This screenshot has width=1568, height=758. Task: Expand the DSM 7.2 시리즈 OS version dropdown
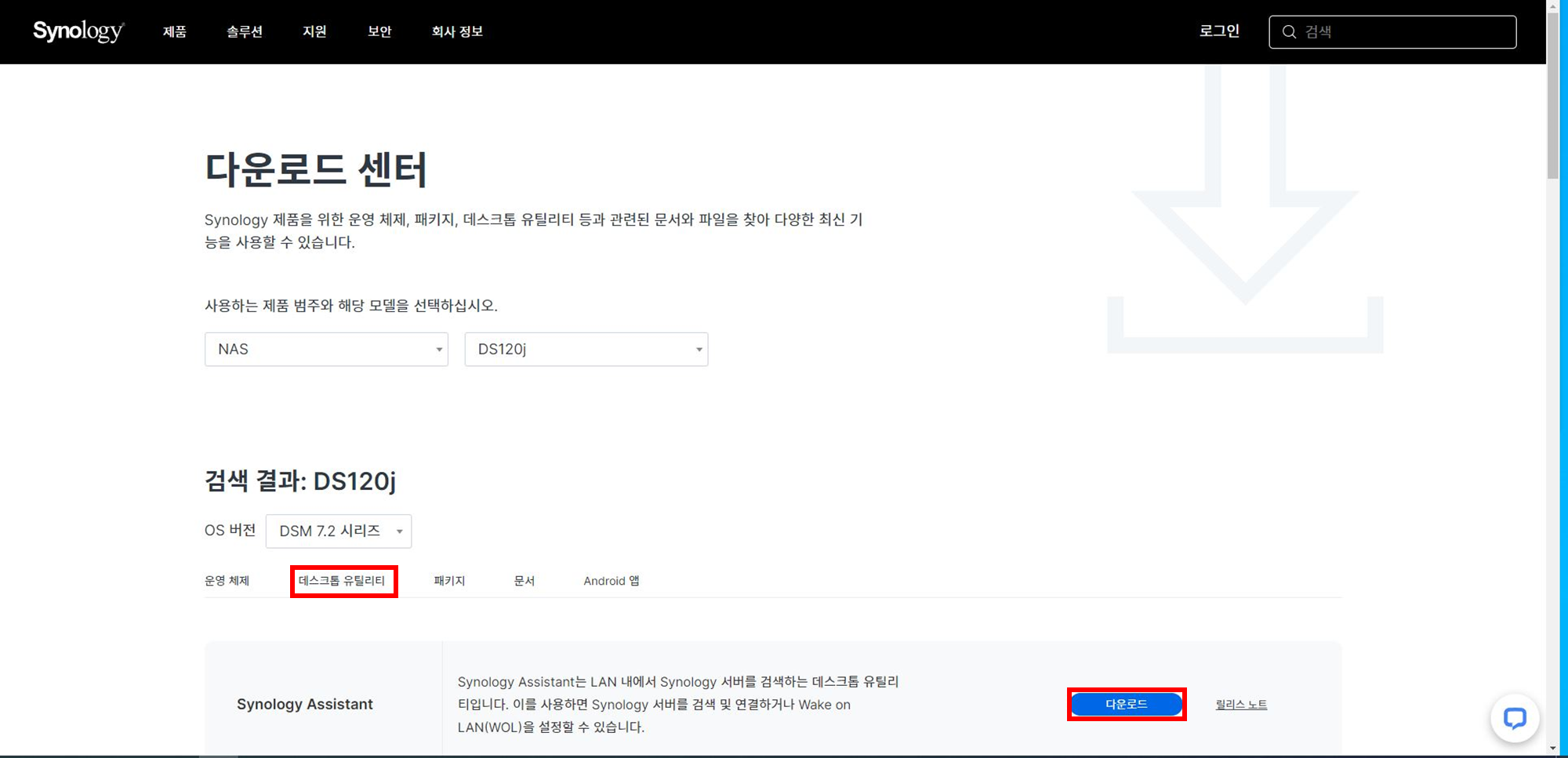[x=339, y=531]
